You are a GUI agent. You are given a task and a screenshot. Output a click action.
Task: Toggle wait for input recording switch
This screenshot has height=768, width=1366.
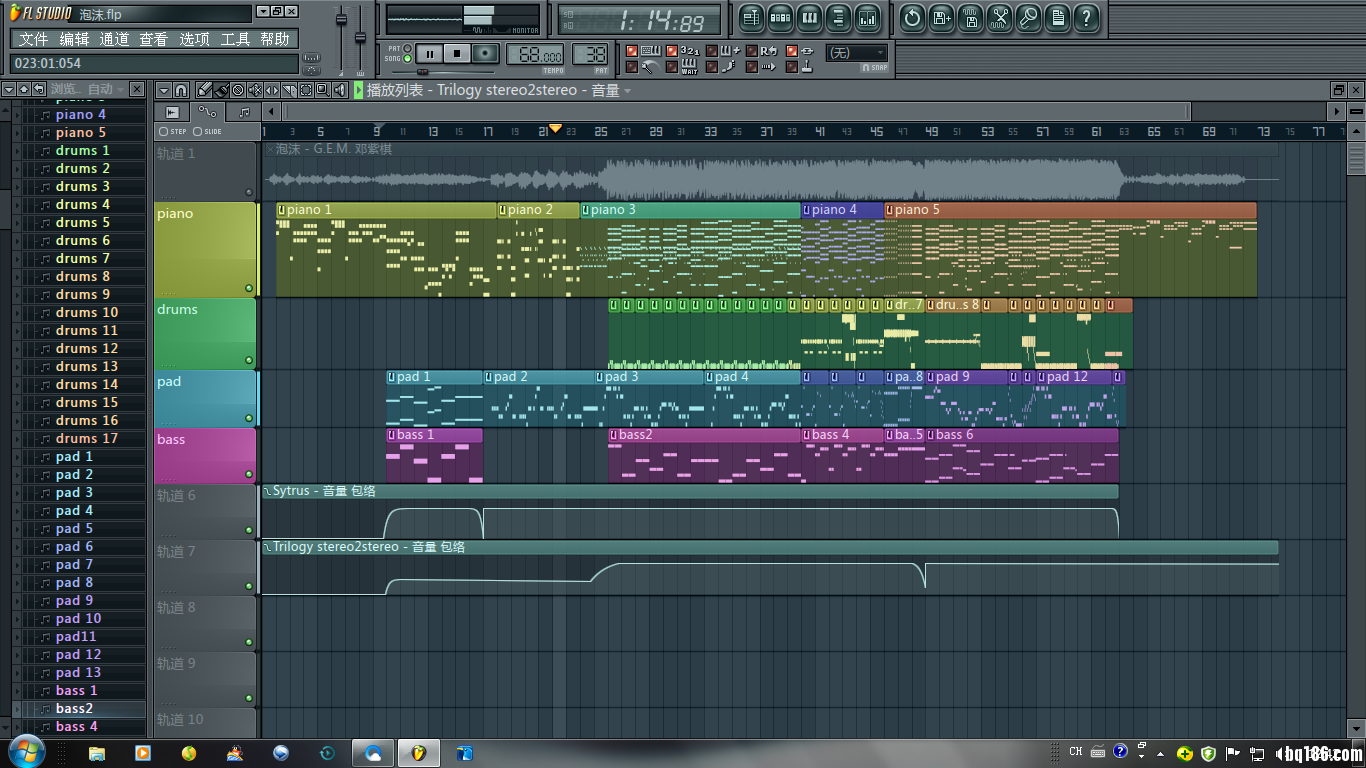[672, 67]
